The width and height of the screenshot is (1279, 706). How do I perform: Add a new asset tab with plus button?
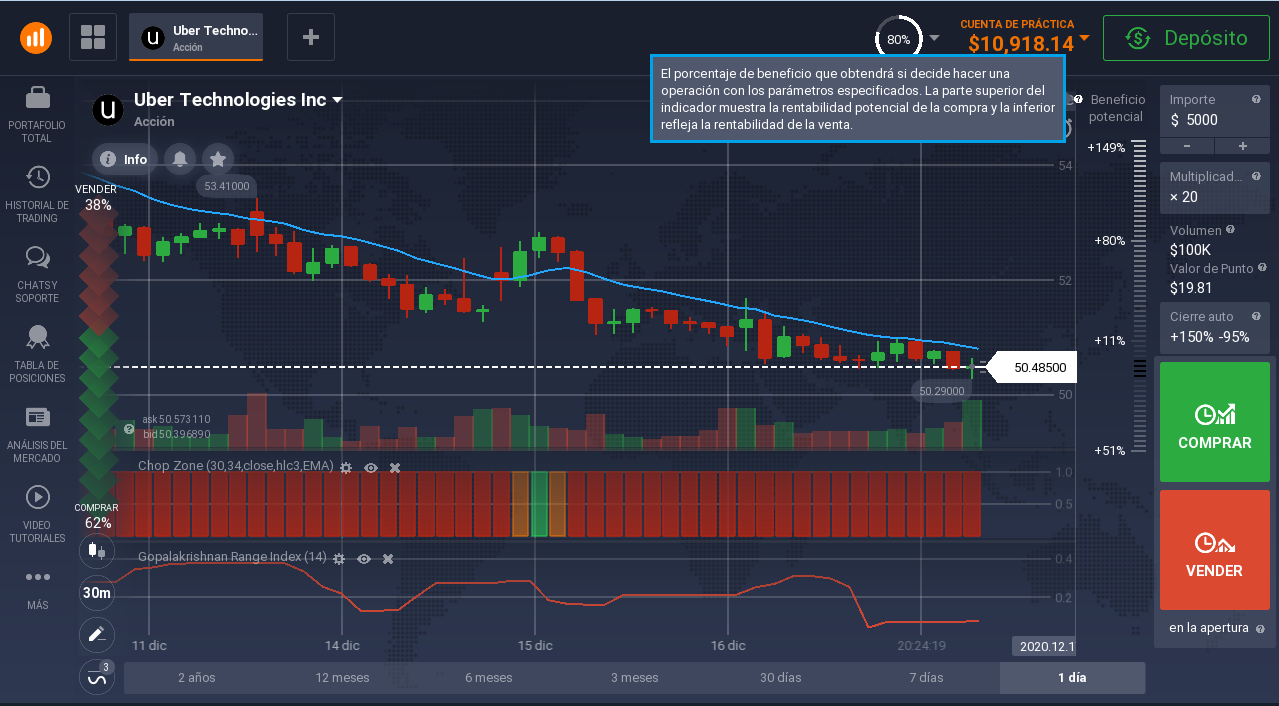(x=311, y=38)
